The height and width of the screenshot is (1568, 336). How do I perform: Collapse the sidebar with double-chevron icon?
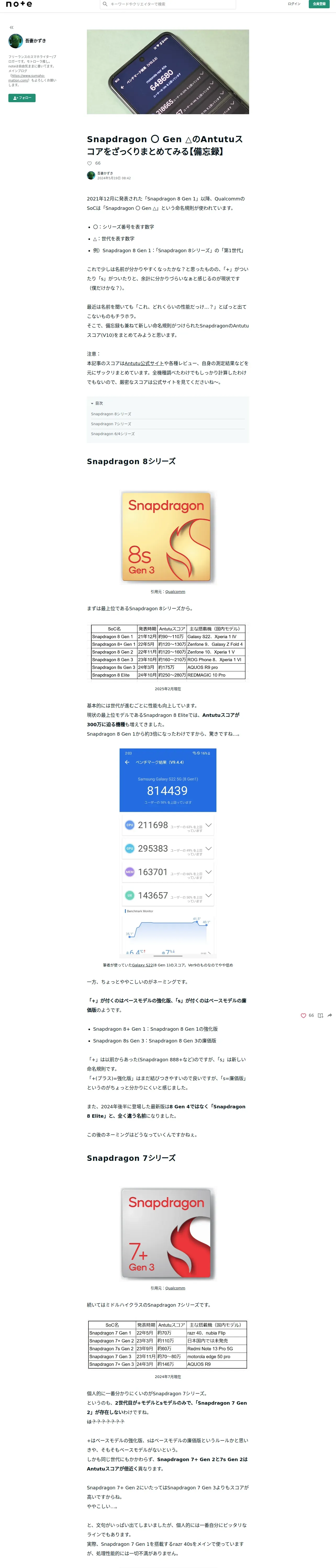tap(12, 27)
